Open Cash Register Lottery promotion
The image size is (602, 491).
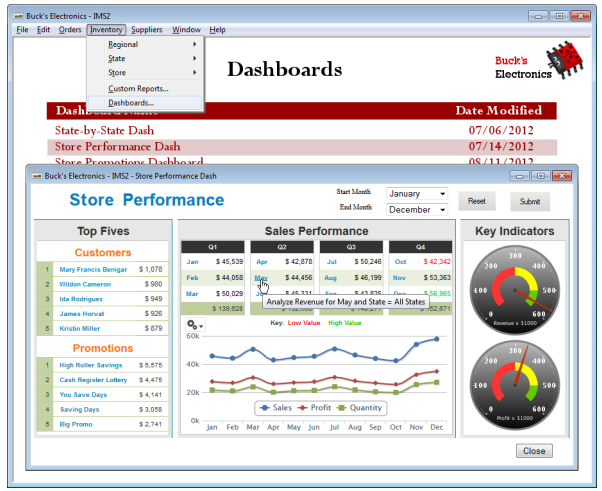[x=93, y=380]
